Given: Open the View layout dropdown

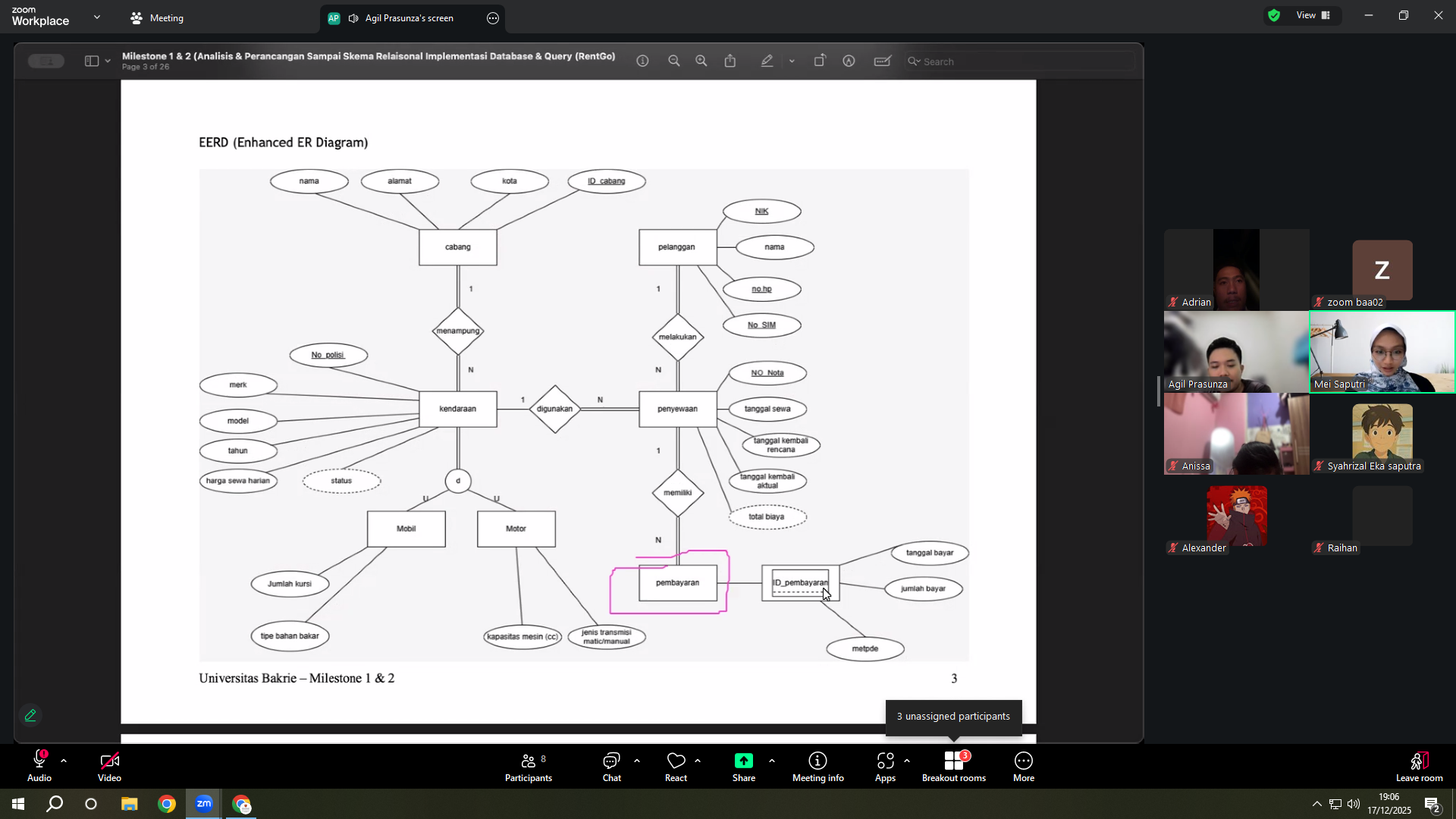Looking at the screenshot, I should point(1313,15).
